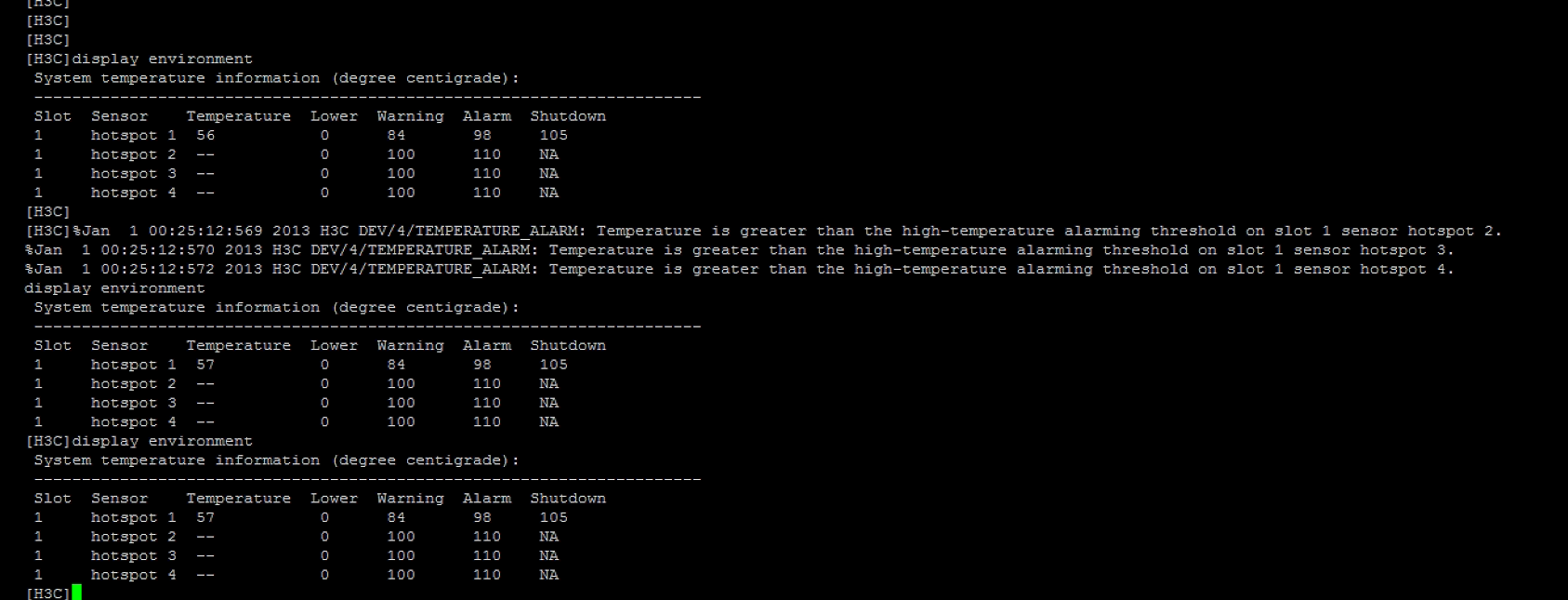Click the 98 alarm value in the second table

[x=481, y=365]
